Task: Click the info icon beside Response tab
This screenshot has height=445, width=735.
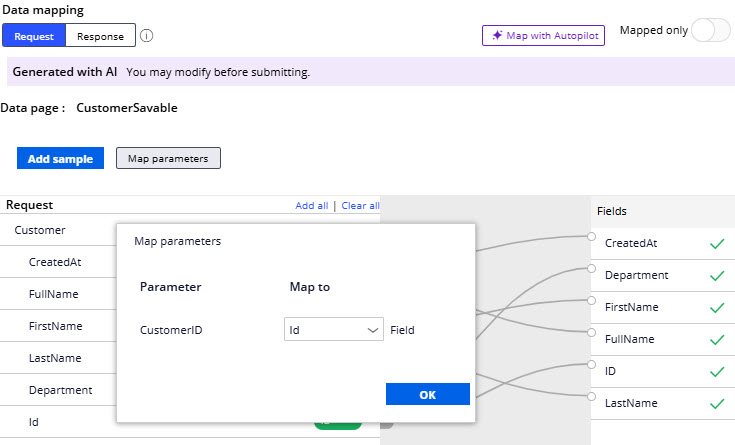Action: coord(146,36)
